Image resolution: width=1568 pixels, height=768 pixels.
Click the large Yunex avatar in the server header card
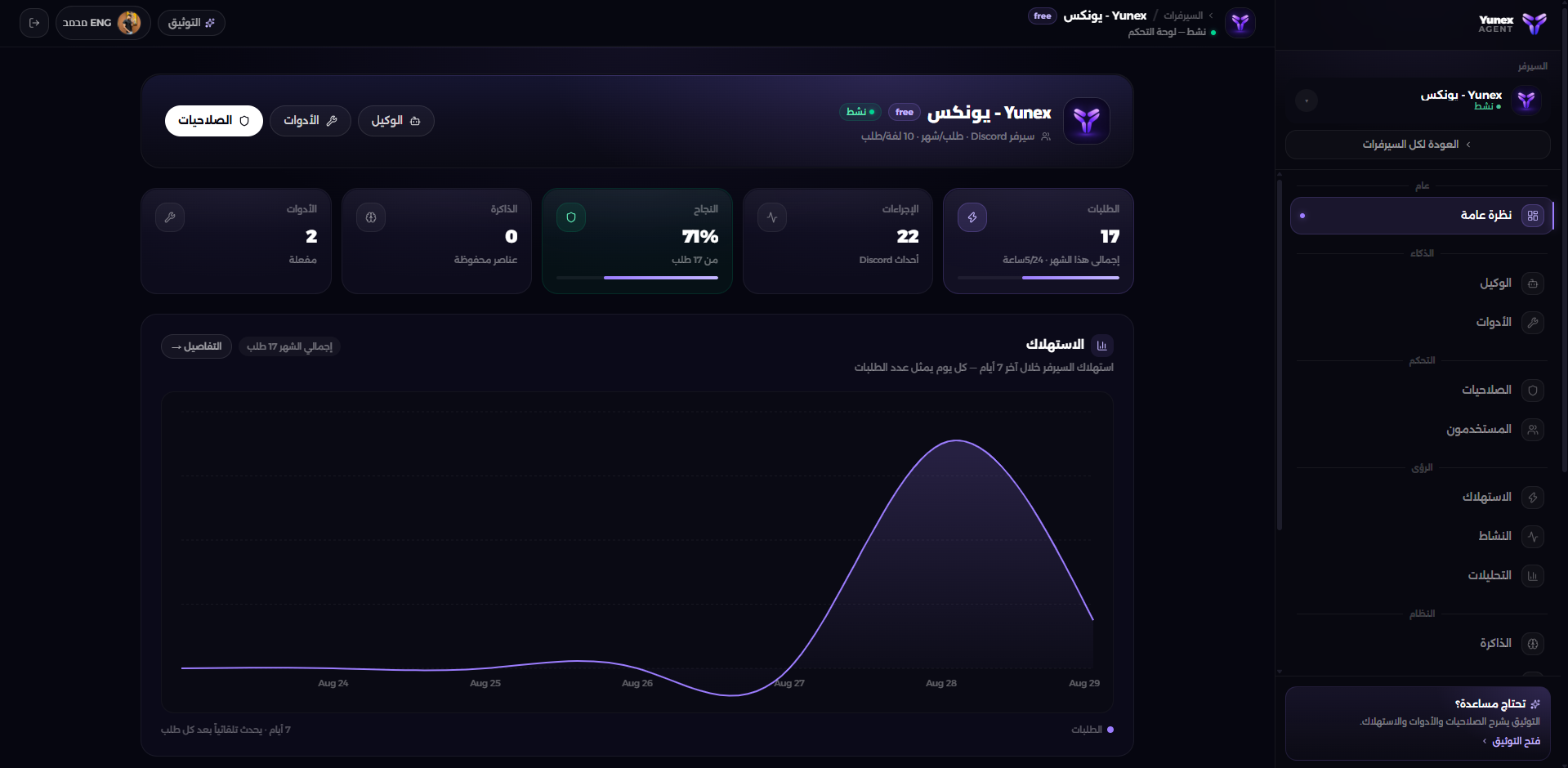(1087, 121)
